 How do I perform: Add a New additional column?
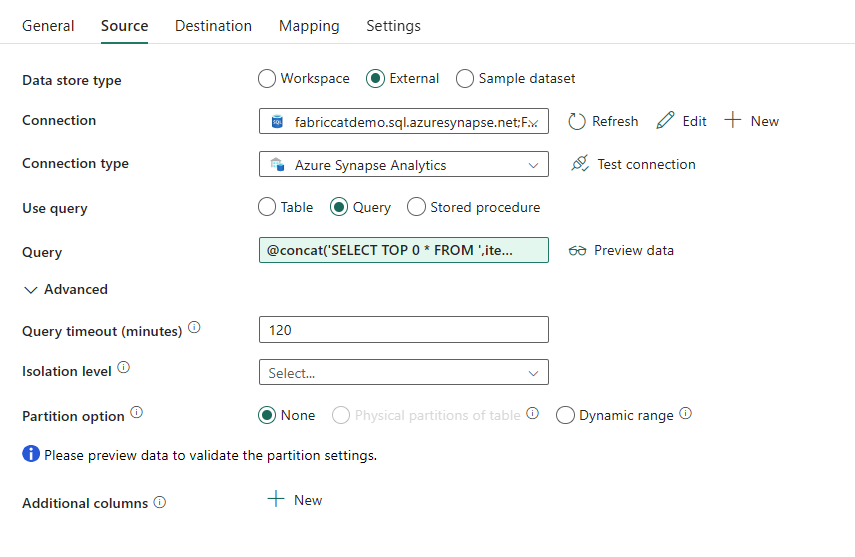pos(295,500)
